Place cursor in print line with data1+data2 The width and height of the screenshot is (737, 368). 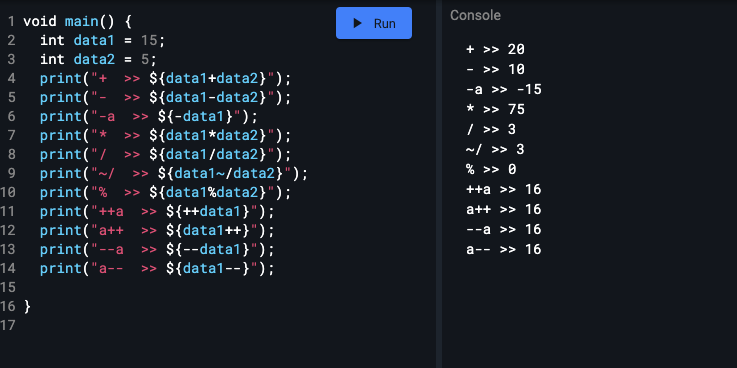[x=165, y=78]
